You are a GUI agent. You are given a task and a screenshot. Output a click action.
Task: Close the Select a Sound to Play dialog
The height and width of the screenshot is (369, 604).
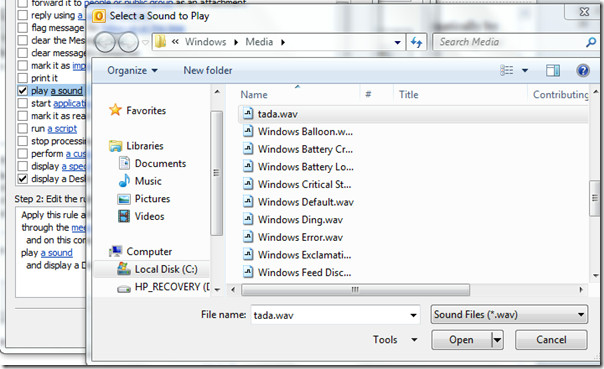point(584,12)
